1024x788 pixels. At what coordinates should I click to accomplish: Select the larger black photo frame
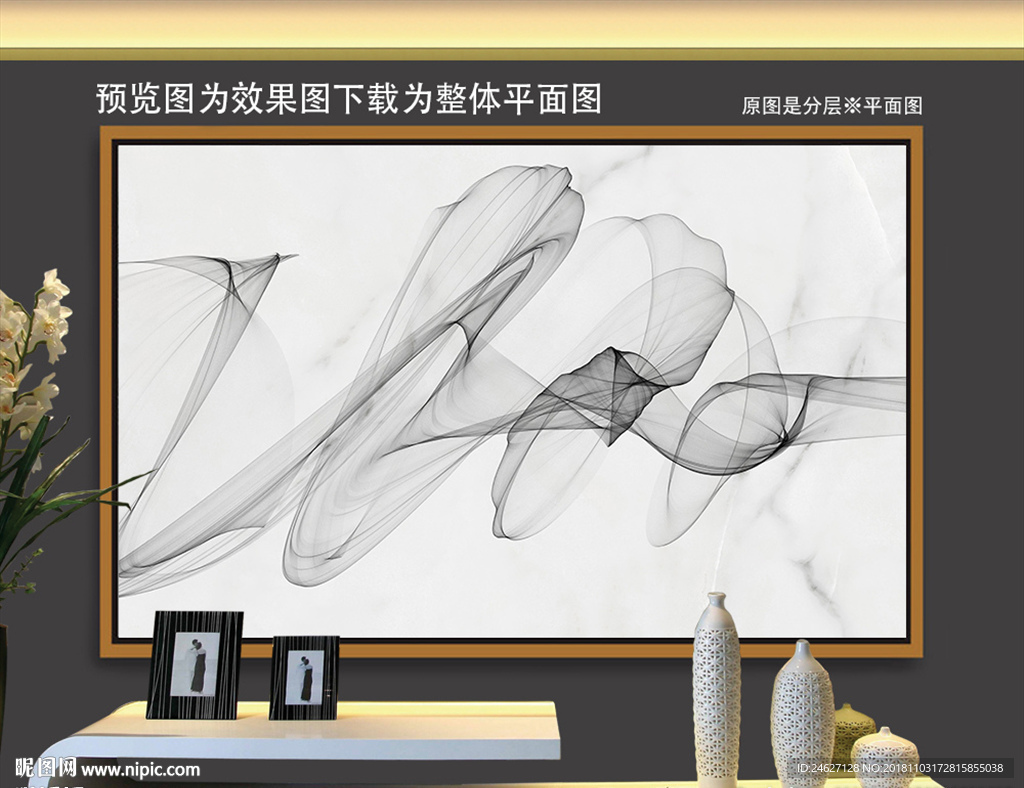196,665
